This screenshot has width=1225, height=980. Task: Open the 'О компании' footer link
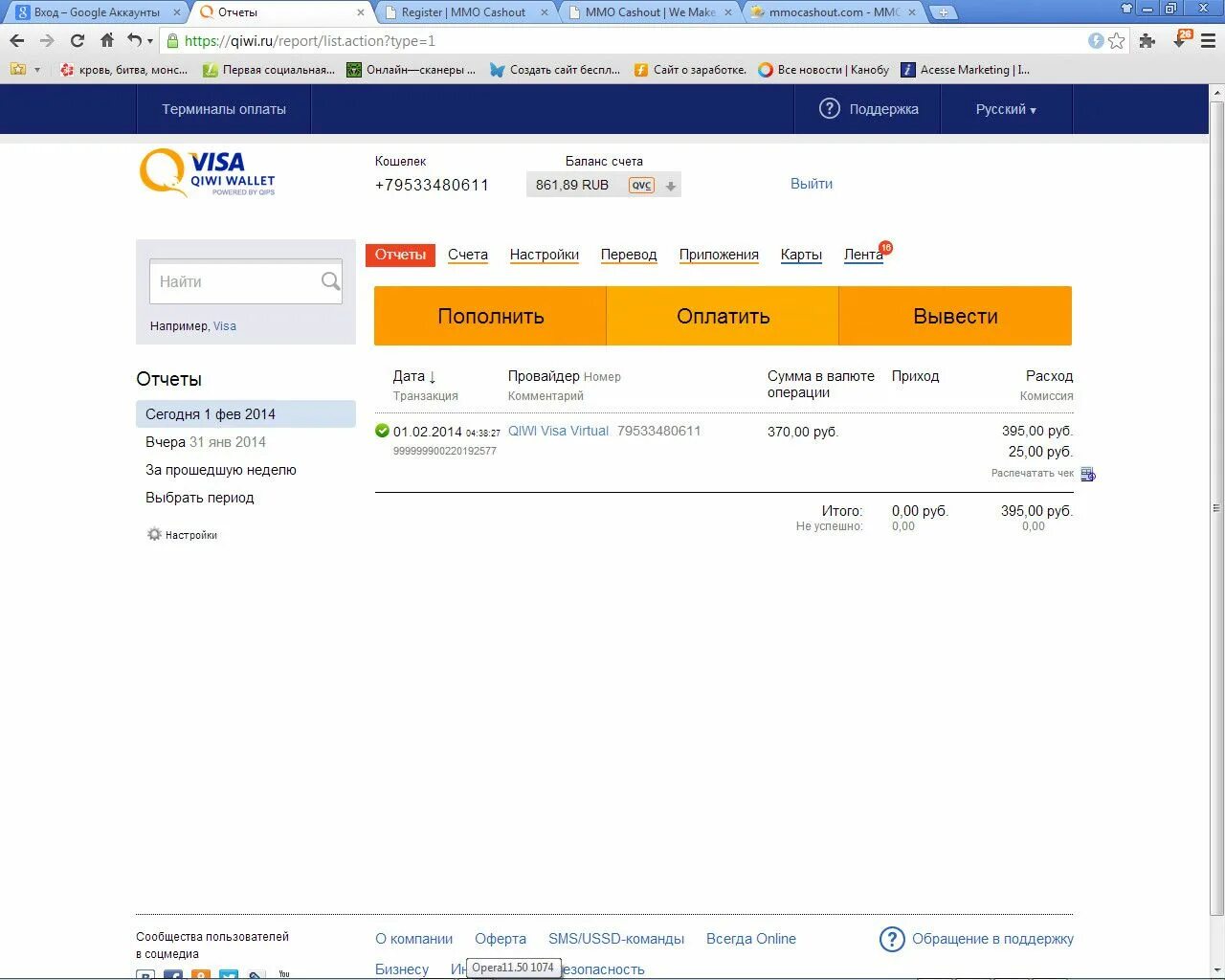click(413, 939)
